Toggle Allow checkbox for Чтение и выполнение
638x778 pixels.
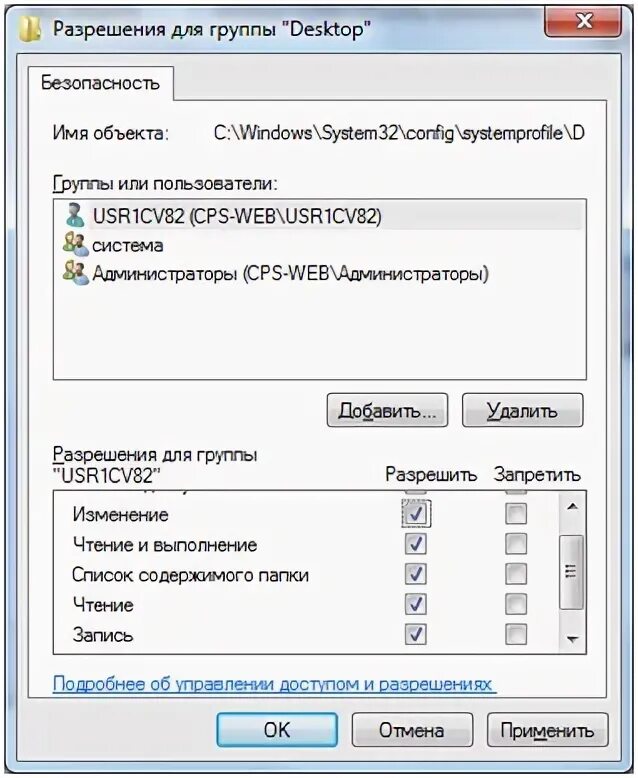point(416,544)
